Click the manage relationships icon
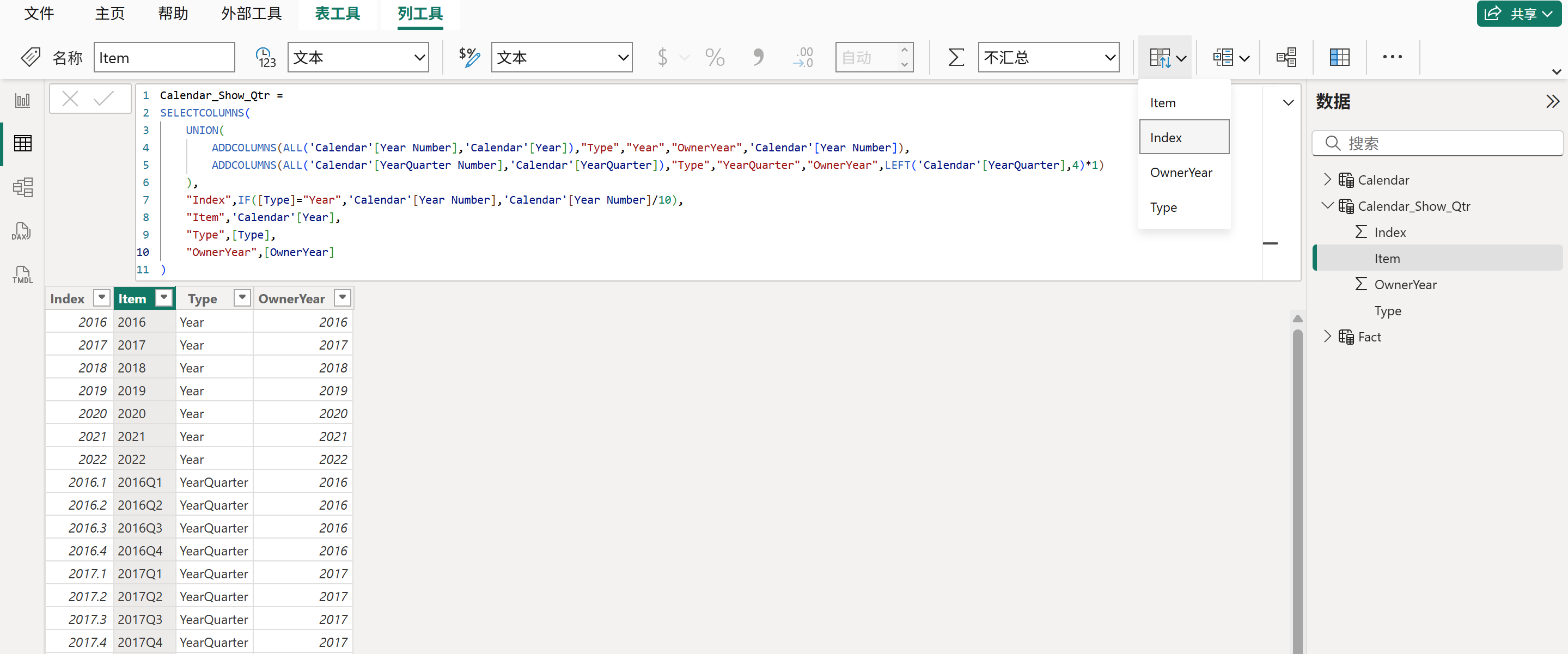1568x654 pixels. click(x=1286, y=58)
